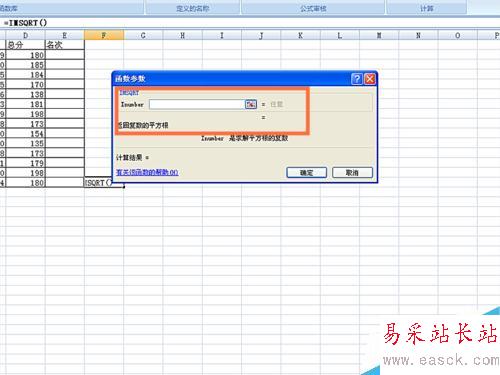Select column header J

pos(261,35)
